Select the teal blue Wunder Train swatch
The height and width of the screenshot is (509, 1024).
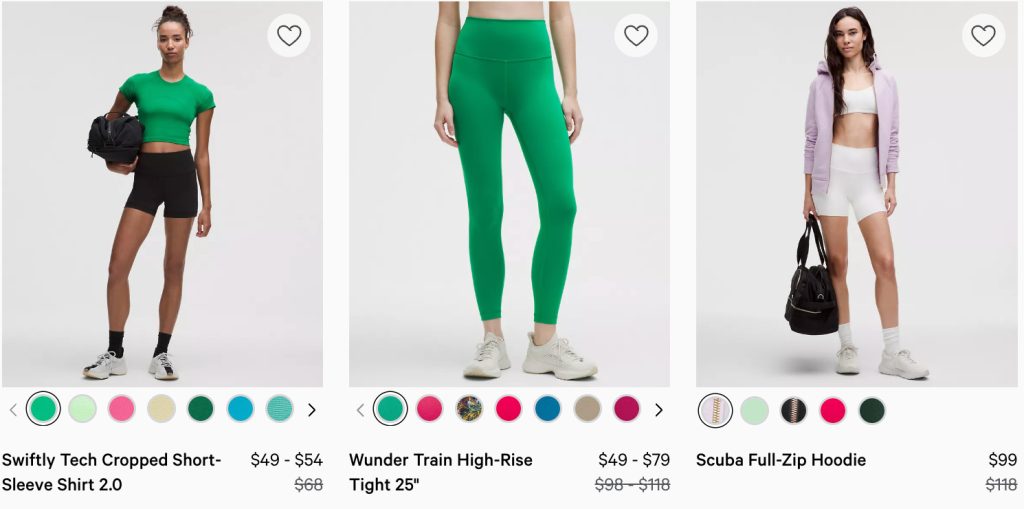tap(548, 409)
